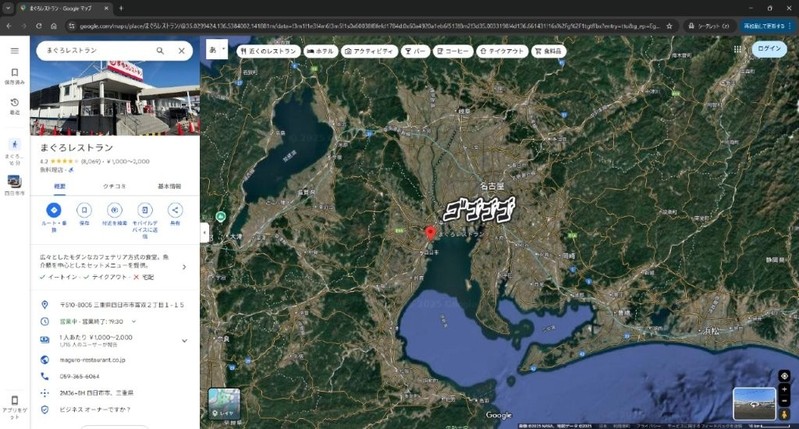Open the tab search dropdown arrow
This screenshot has width=799, height=429.
(x=8, y=8)
